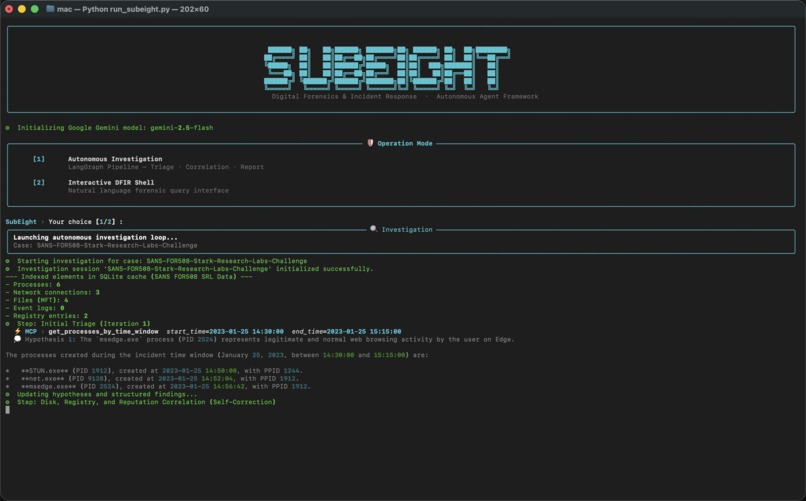Click 'Case: SANS-FOR508-Stark-Research-Labs-Challenge' line

105,245
